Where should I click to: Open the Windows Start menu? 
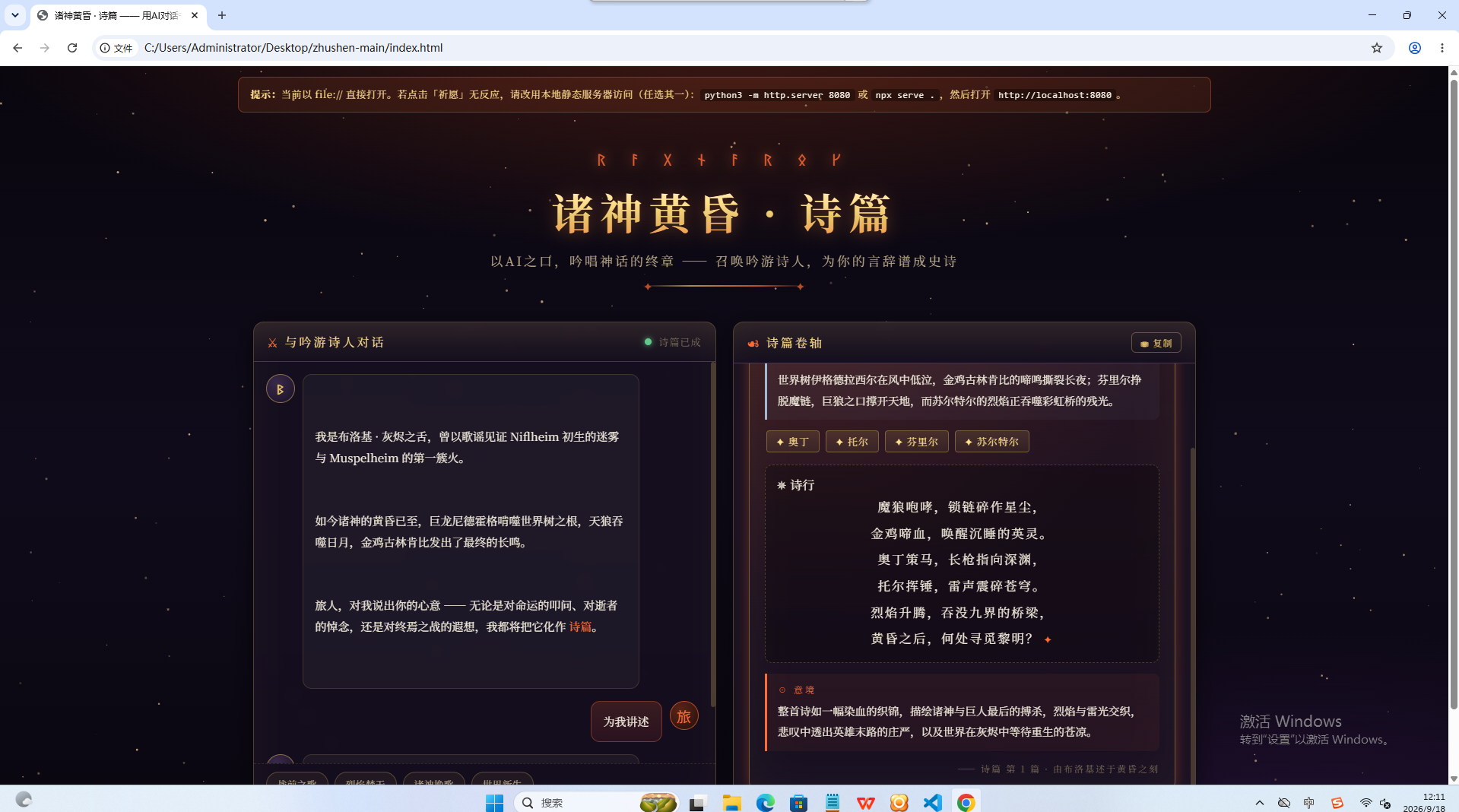click(x=494, y=803)
